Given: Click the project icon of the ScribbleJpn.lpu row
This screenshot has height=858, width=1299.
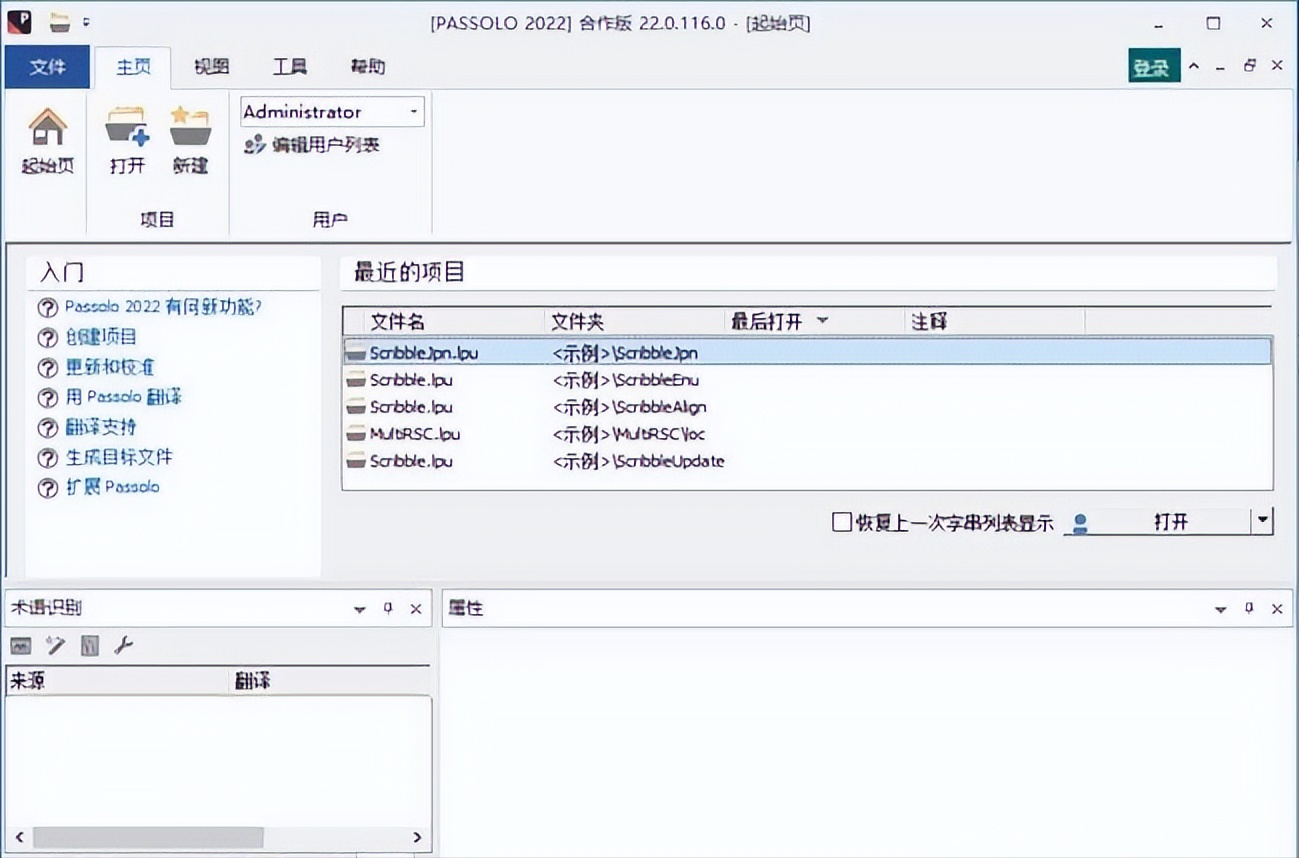Looking at the screenshot, I should (x=355, y=352).
